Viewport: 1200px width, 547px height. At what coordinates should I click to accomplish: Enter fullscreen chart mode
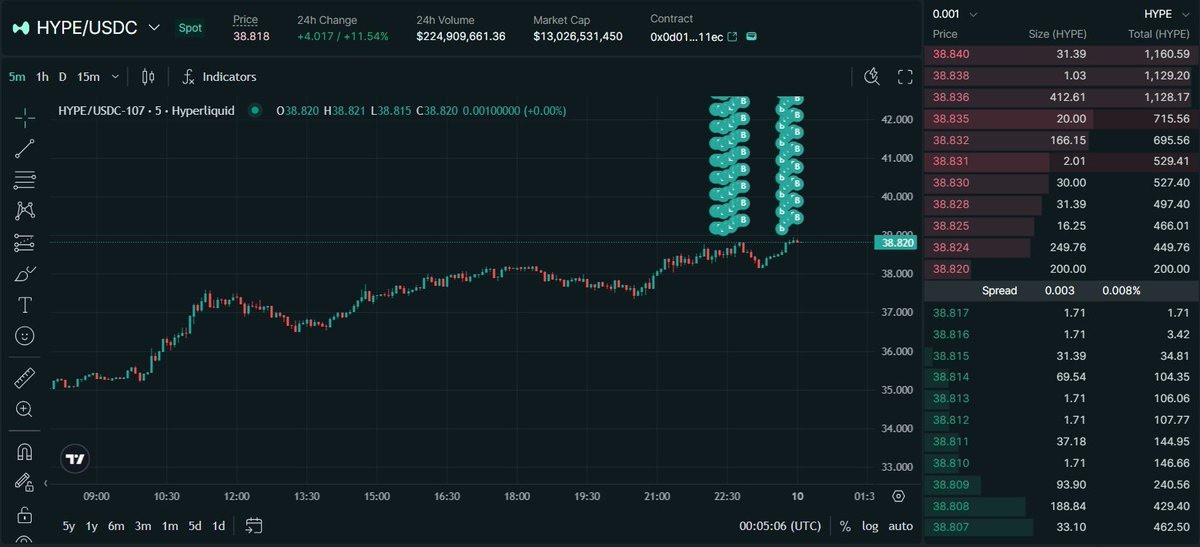(x=905, y=77)
